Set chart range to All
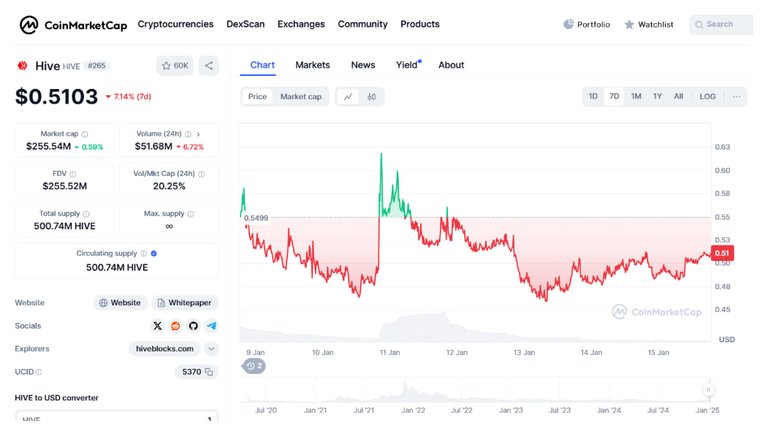This screenshot has height=425, width=768. [678, 96]
